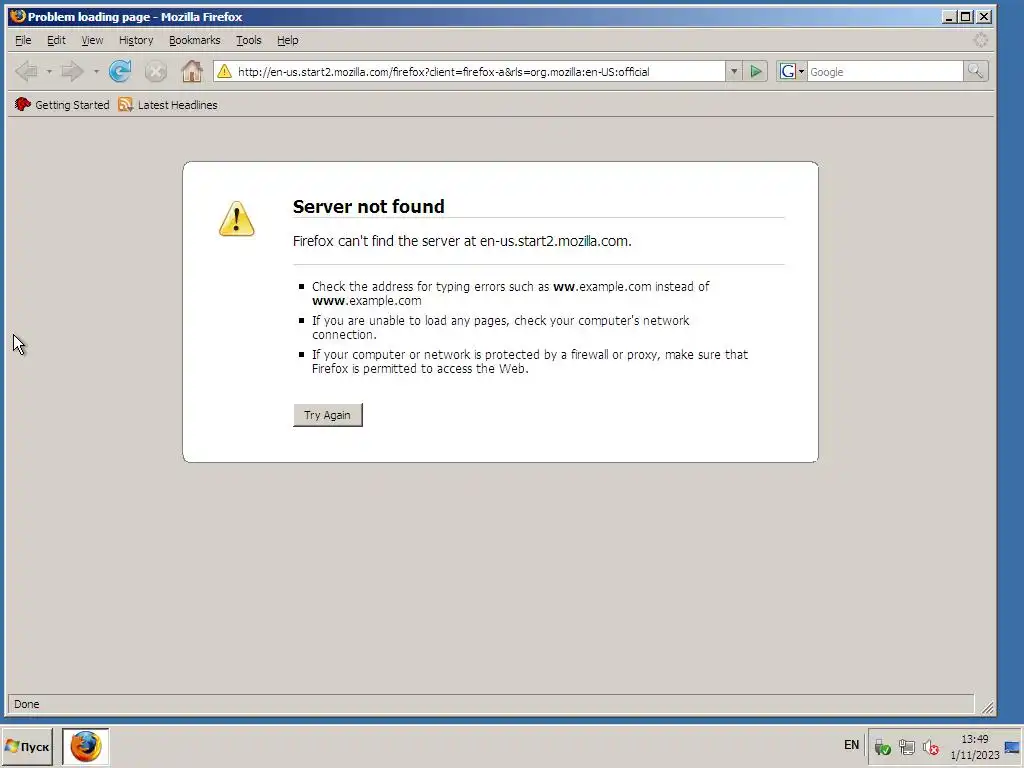Click the 'Firefox can't find the server' message

click(462, 241)
